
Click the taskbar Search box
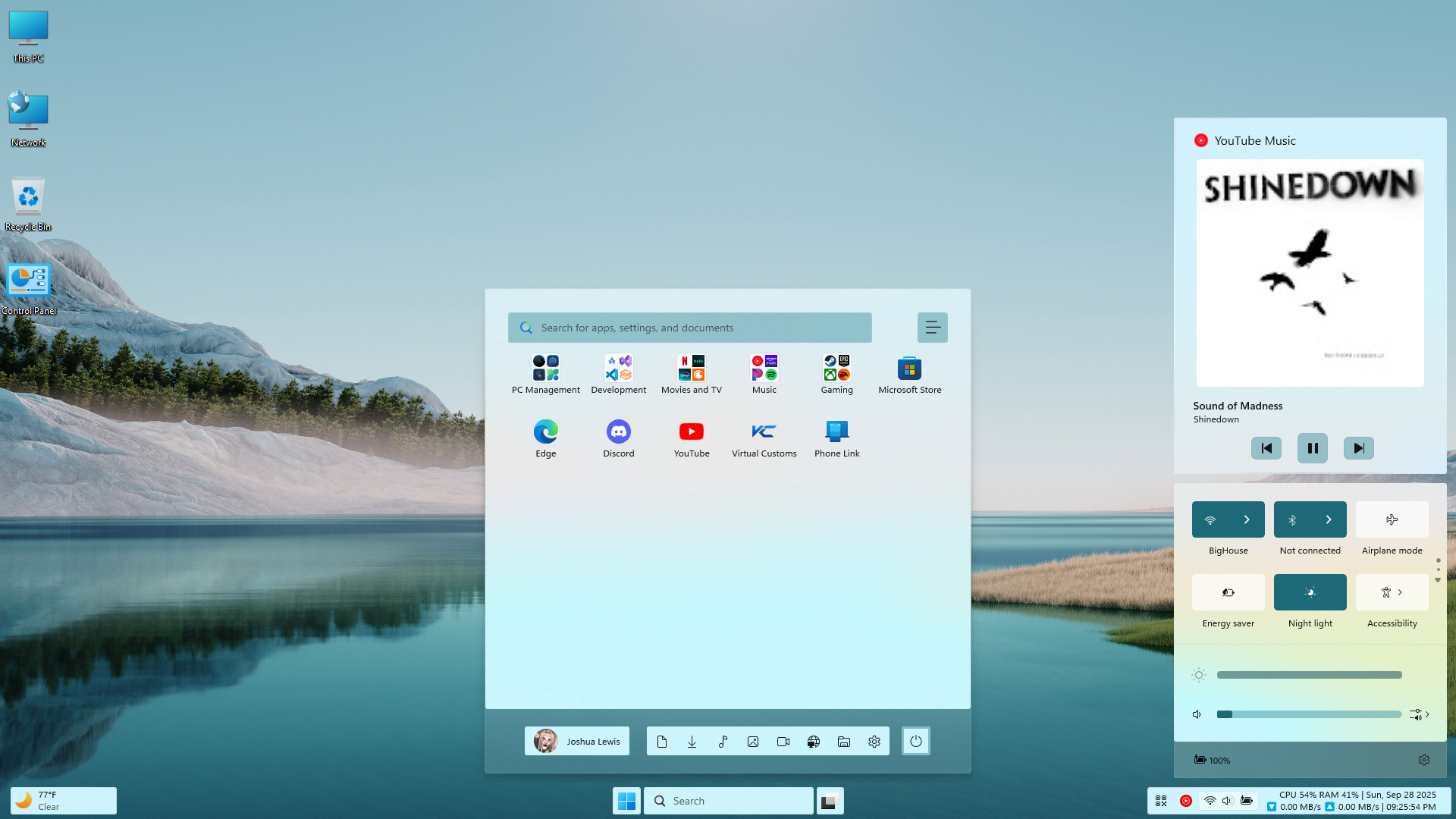coord(729,801)
